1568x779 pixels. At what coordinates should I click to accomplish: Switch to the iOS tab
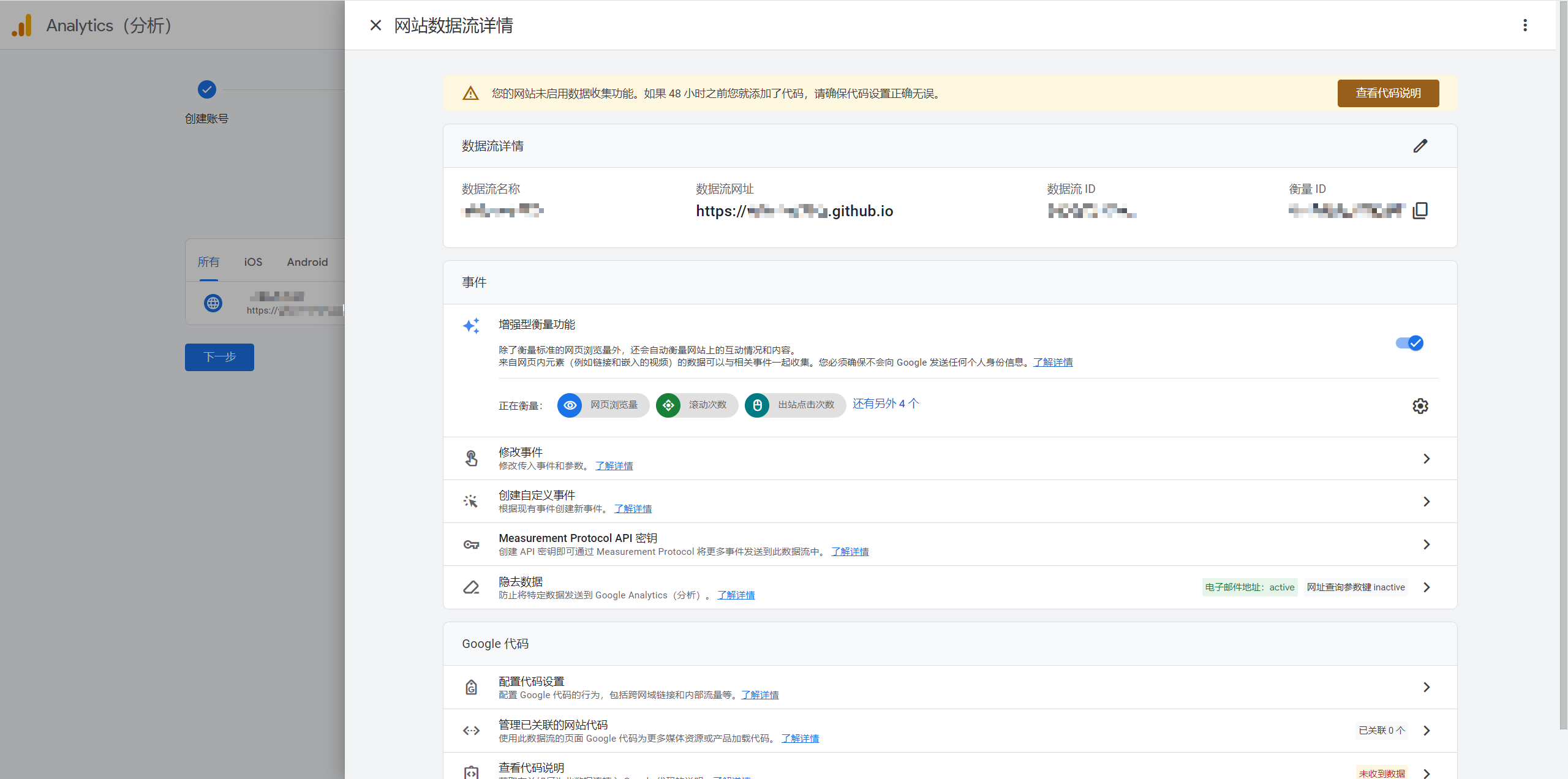coord(253,262)
